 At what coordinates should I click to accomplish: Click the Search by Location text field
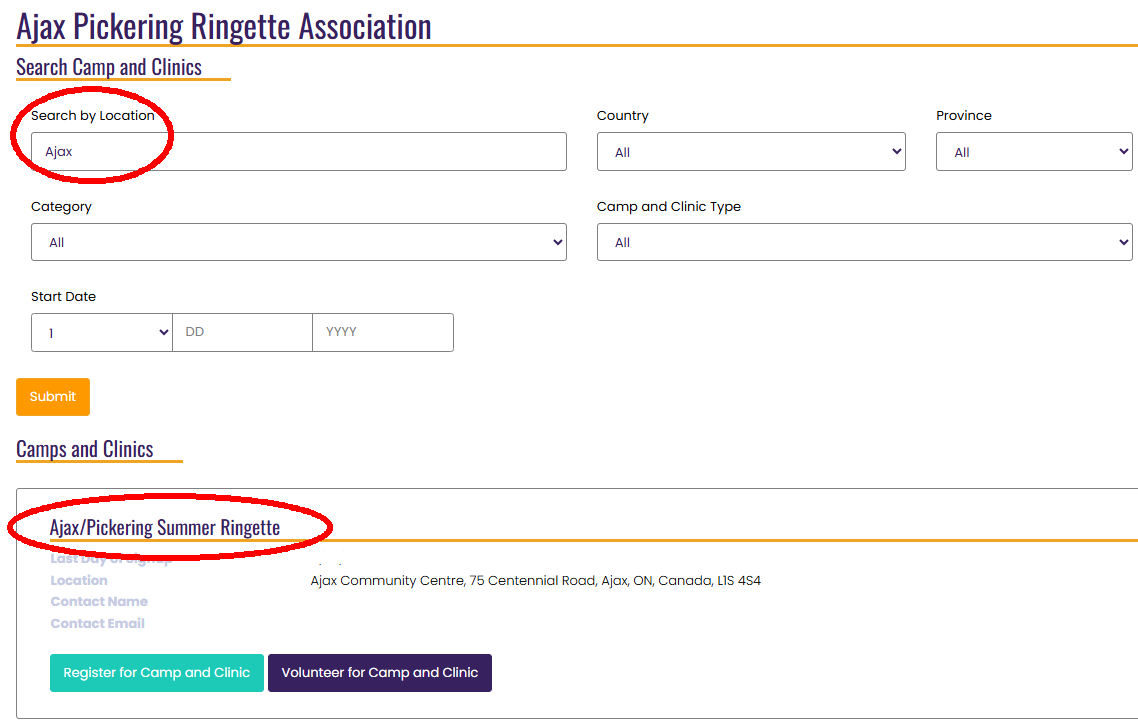coord(298,152)
